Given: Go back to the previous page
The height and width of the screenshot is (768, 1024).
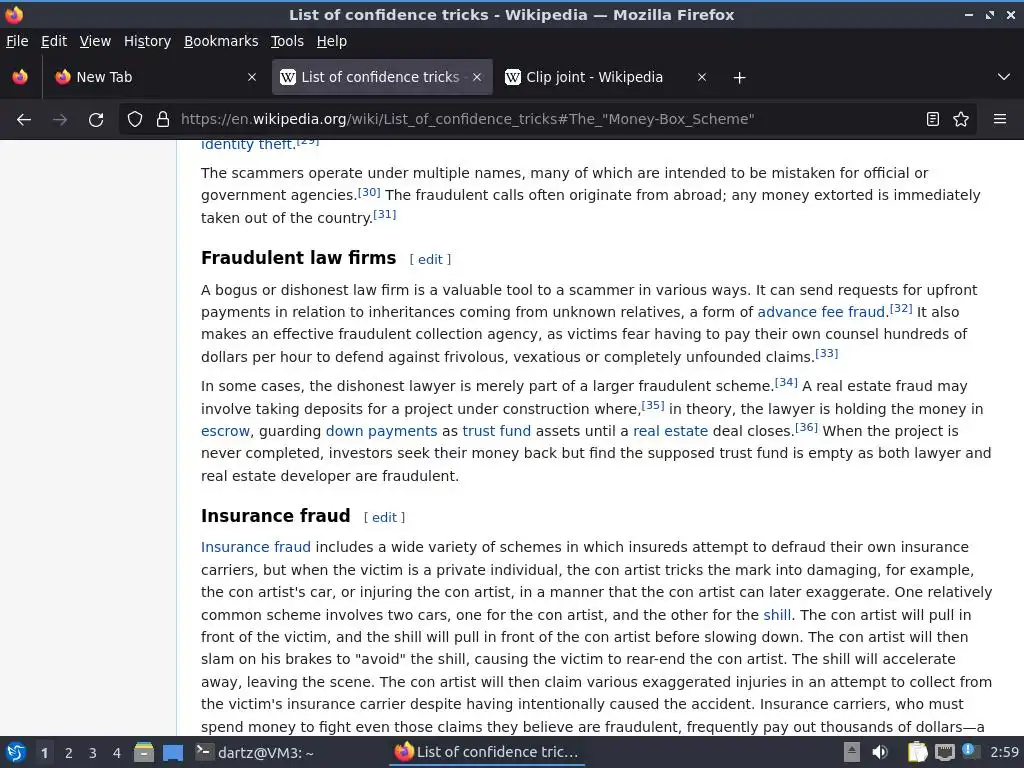Looking at the screenshot, I should coord(24,120).
